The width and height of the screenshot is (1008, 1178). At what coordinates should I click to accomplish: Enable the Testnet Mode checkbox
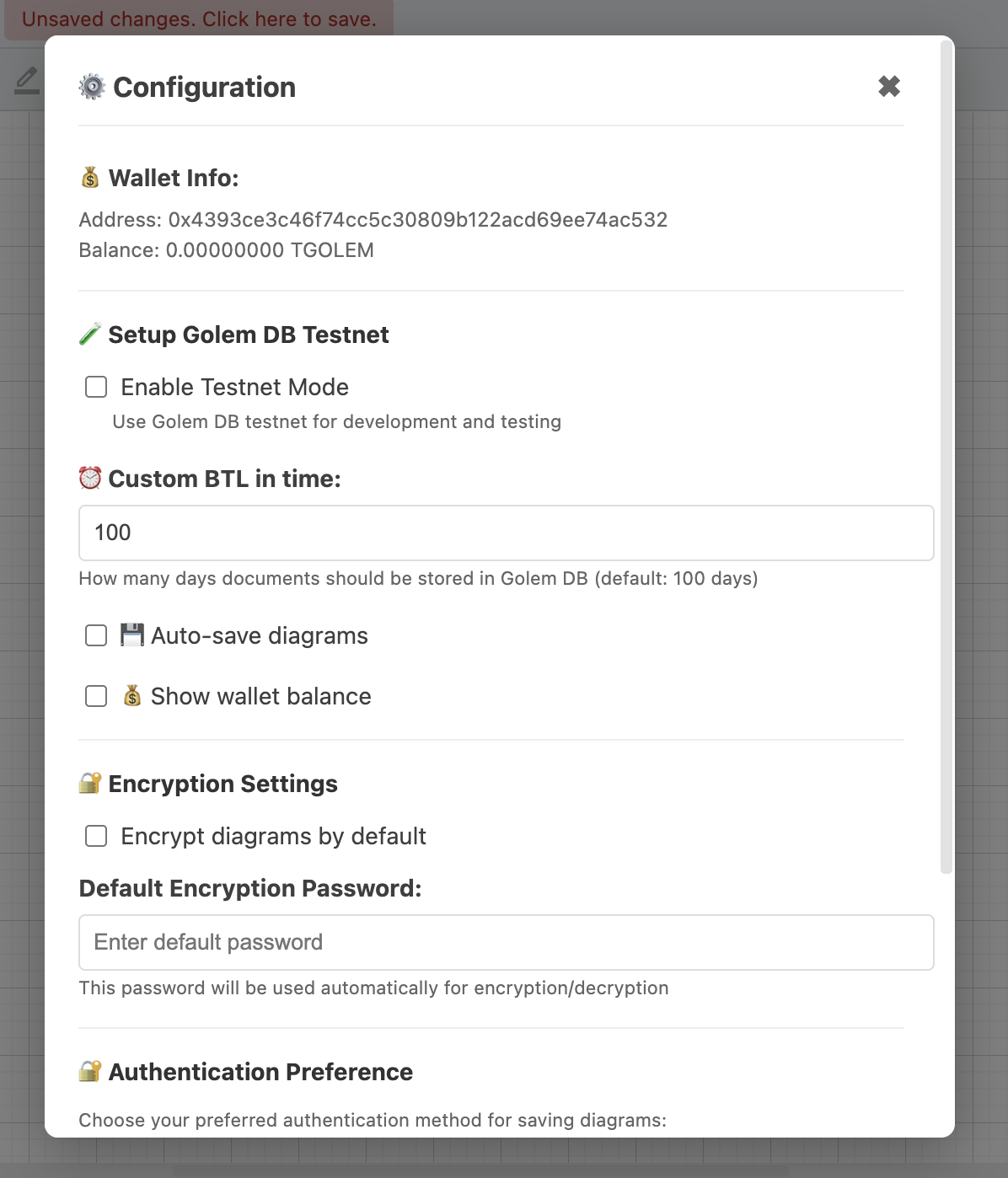tap(95, 387)
